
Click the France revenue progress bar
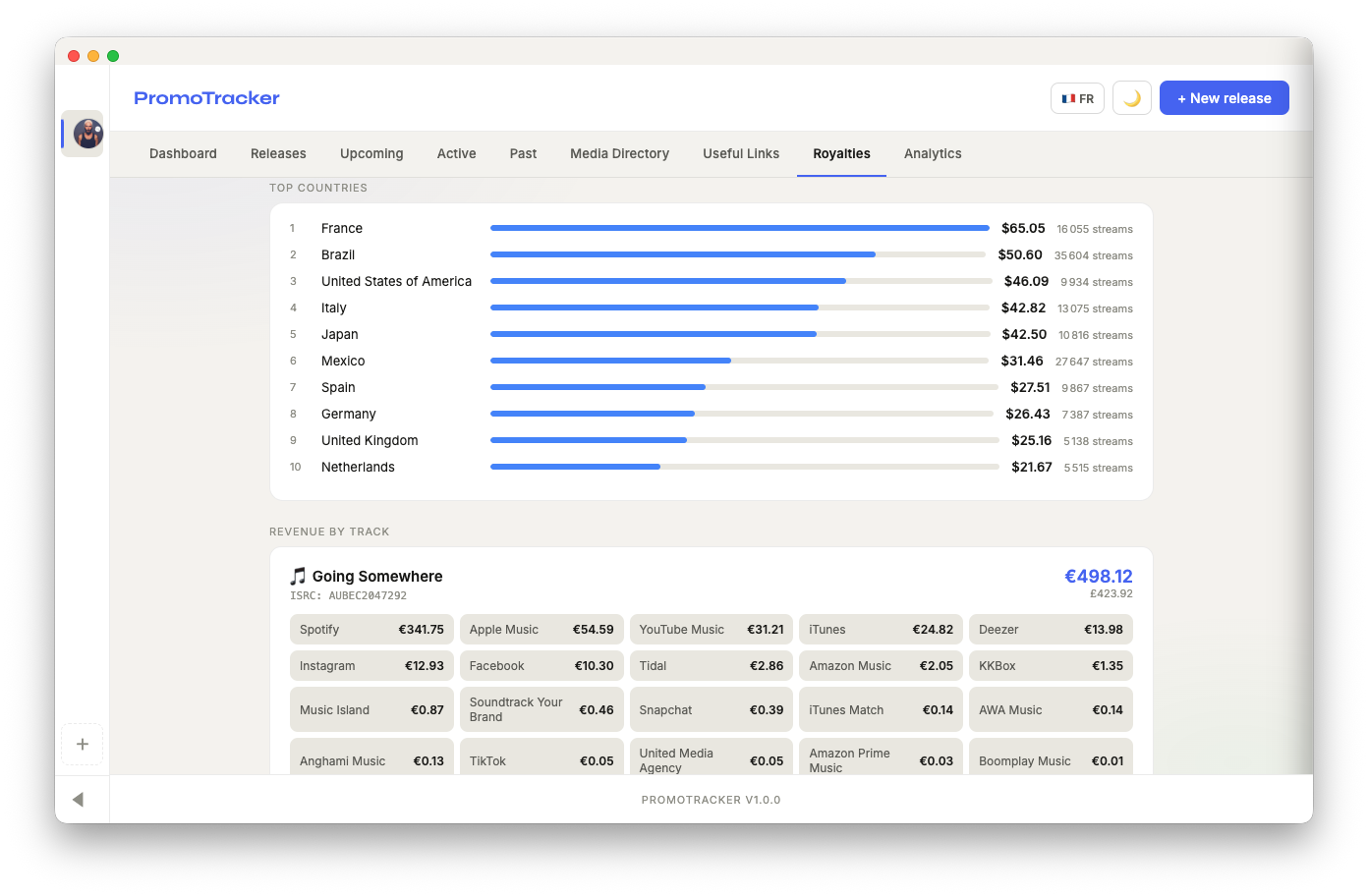click(x=739, y=228)
